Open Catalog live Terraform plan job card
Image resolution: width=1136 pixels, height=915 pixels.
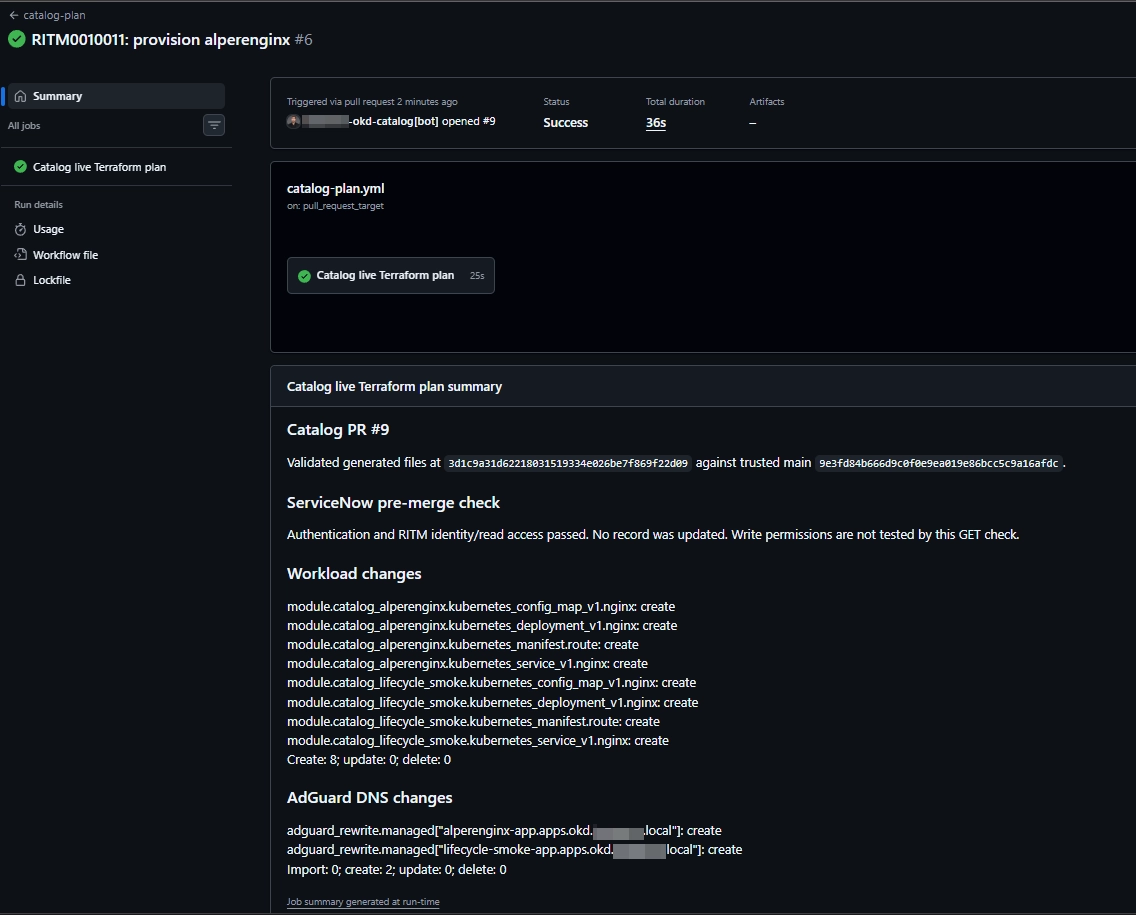pyautogui.click(x=390, y=275)
